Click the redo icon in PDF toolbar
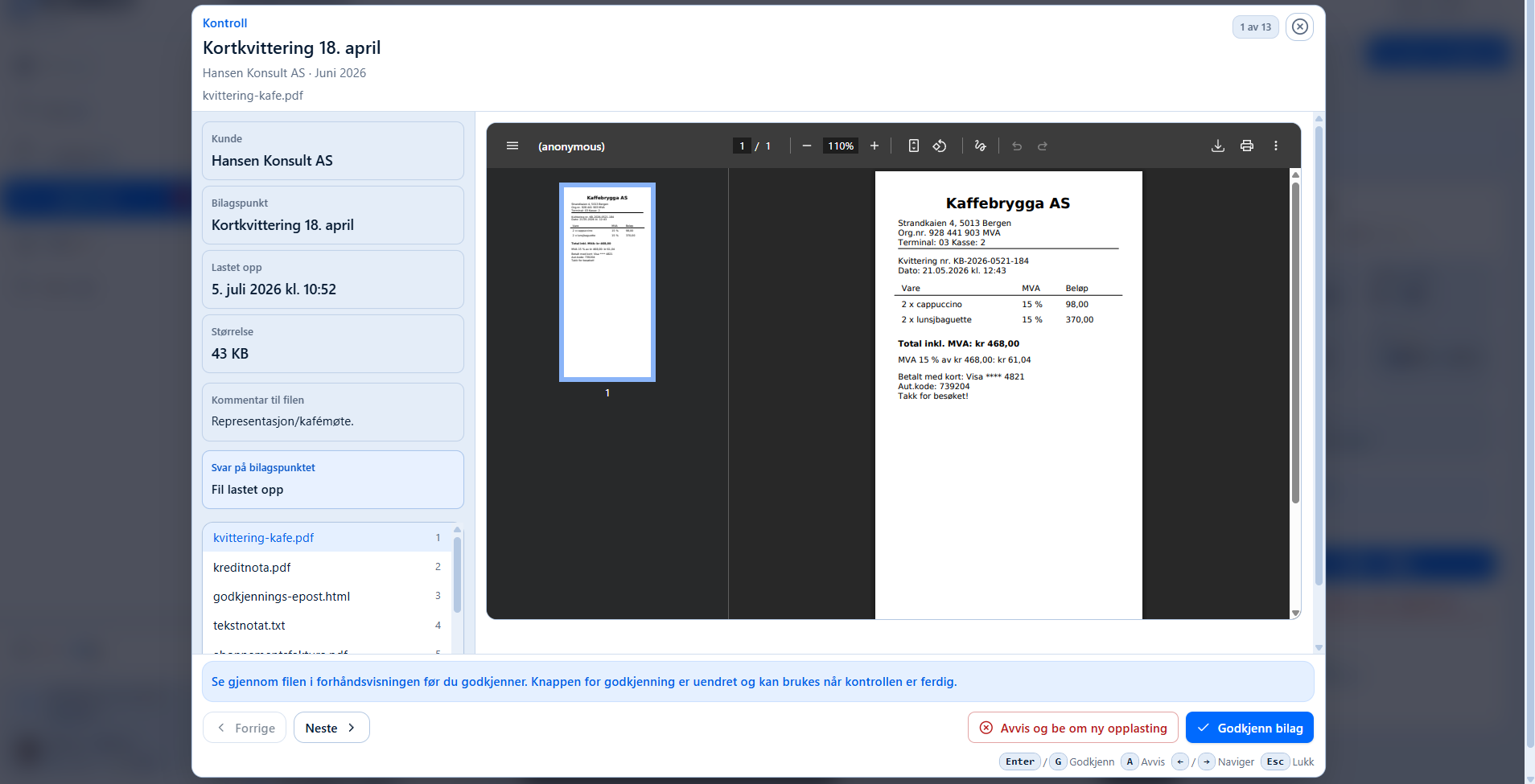1535x784 pixels. click(x=1043, y=146)
